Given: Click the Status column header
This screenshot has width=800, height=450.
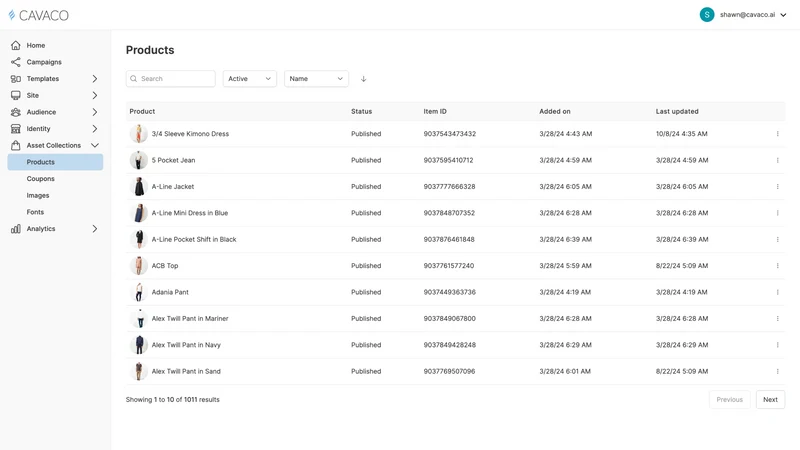Looking at the screenshot, I should [x=361, y=111].
